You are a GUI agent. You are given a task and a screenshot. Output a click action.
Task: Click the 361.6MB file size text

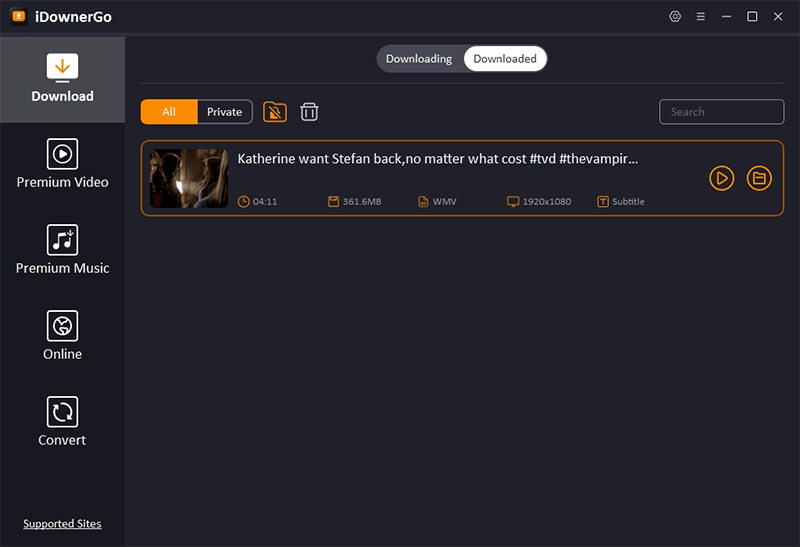[x=362, y=202]
